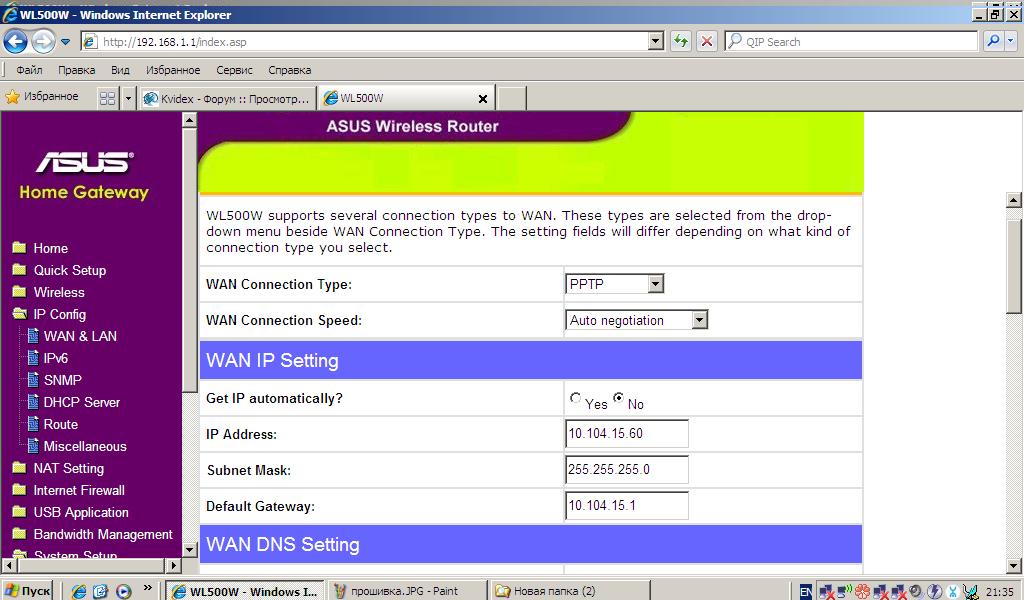Click the IPv6 page icon
The image size is (1024, 600).
point(33,358)
